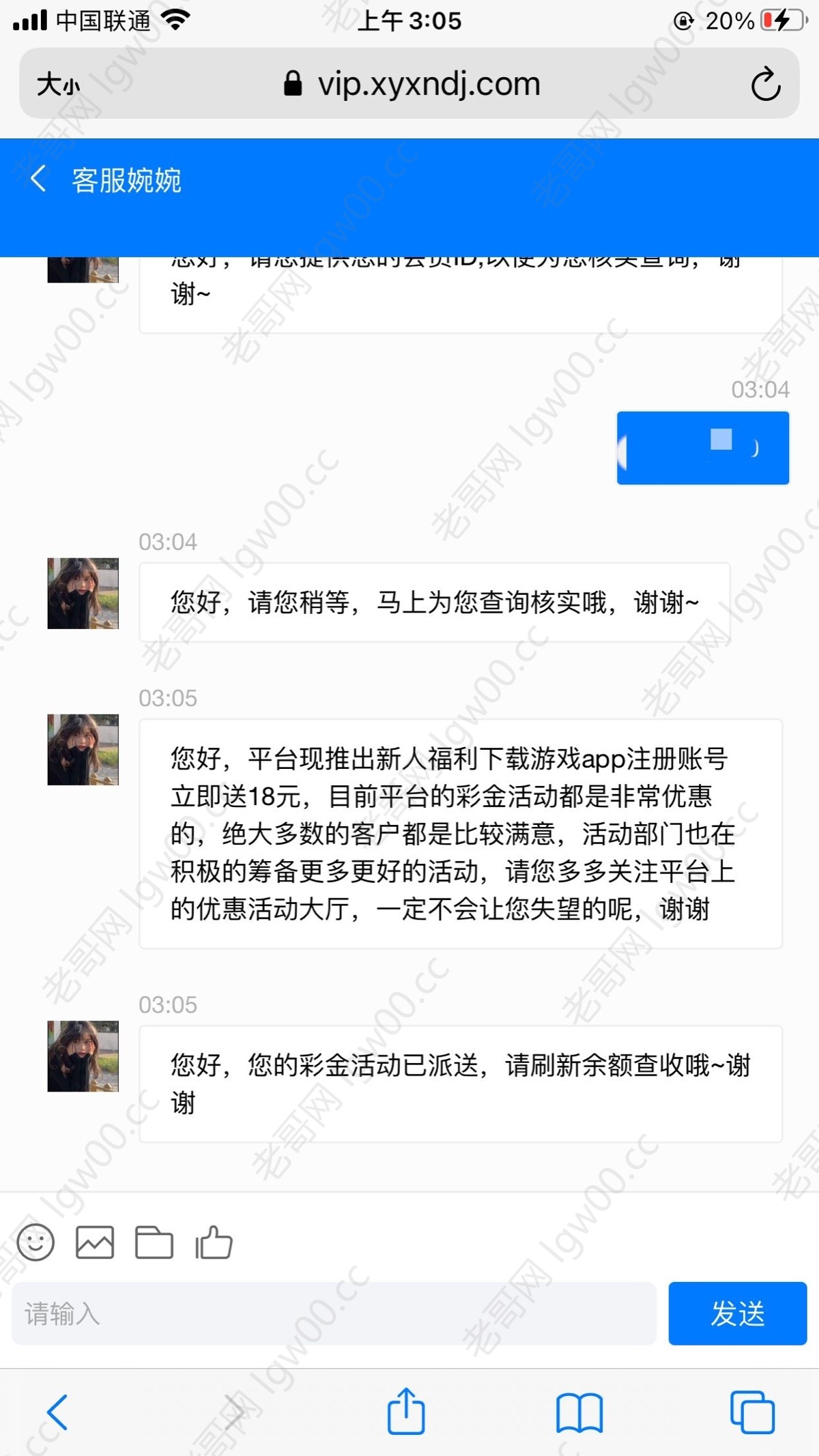The image size is (819, 1456).
Task: Tap the emoji smiley icon
Action: point(35,1242)
